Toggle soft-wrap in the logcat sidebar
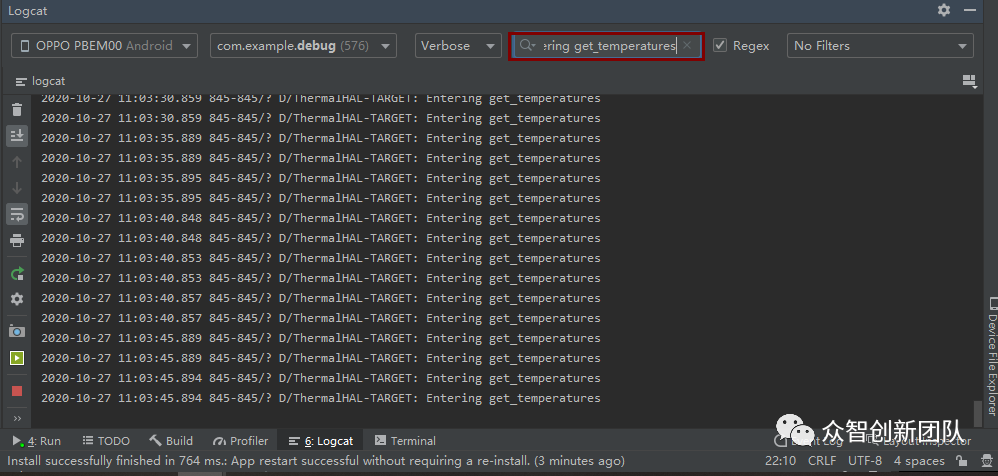This screenshot has width=998, height=476. 17,214
